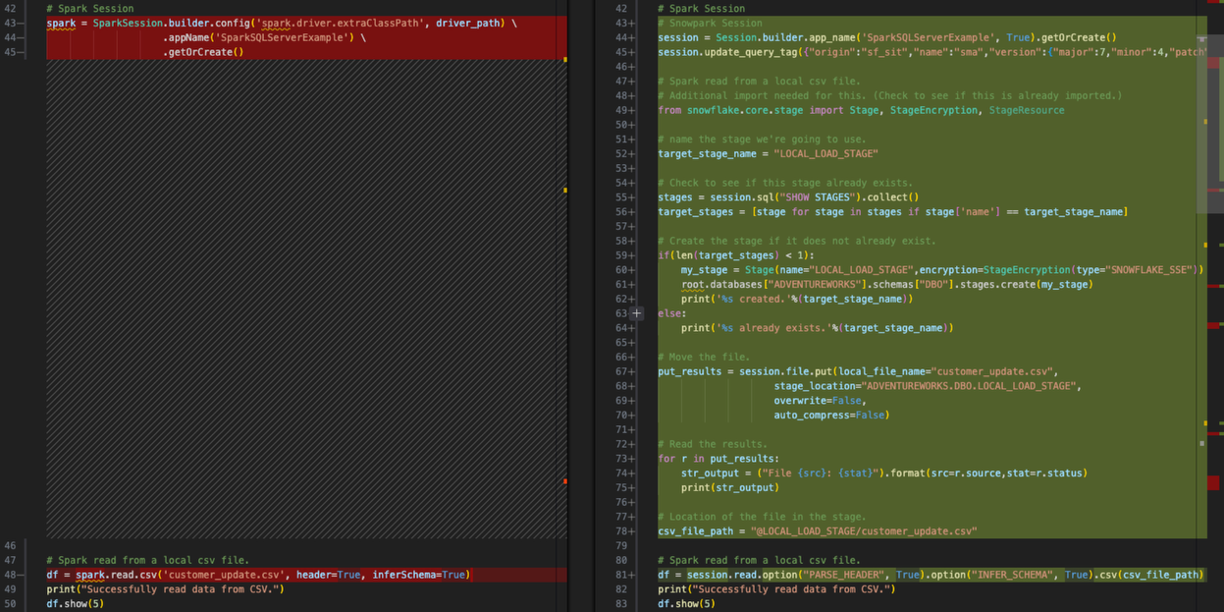Screen dimensions: 1224x612
Task: Click the ".appName('SparkSQLServerExample')" line on the left
Action: point(264,38)
